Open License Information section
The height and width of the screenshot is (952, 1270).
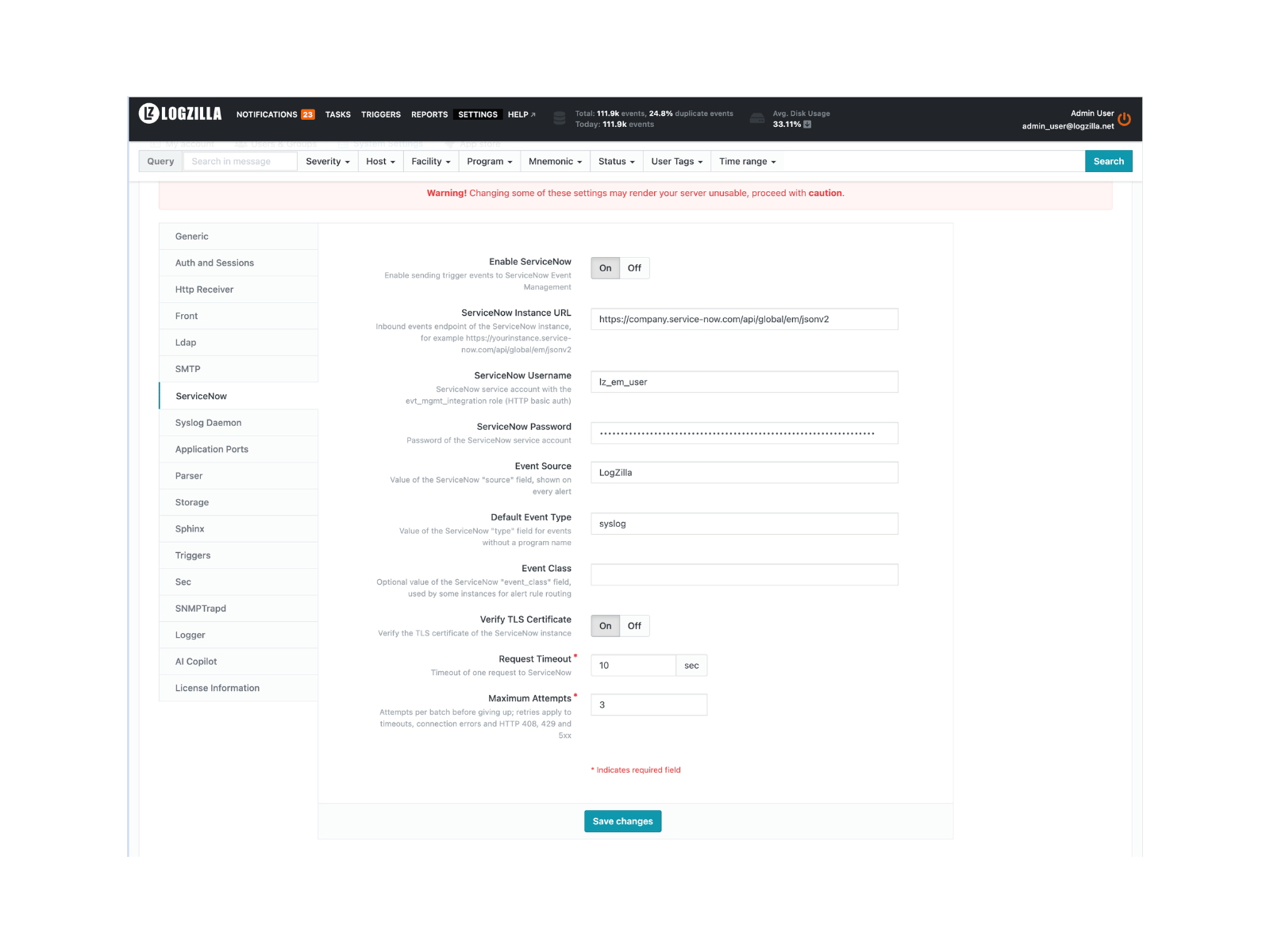click(x=239, y=689)
